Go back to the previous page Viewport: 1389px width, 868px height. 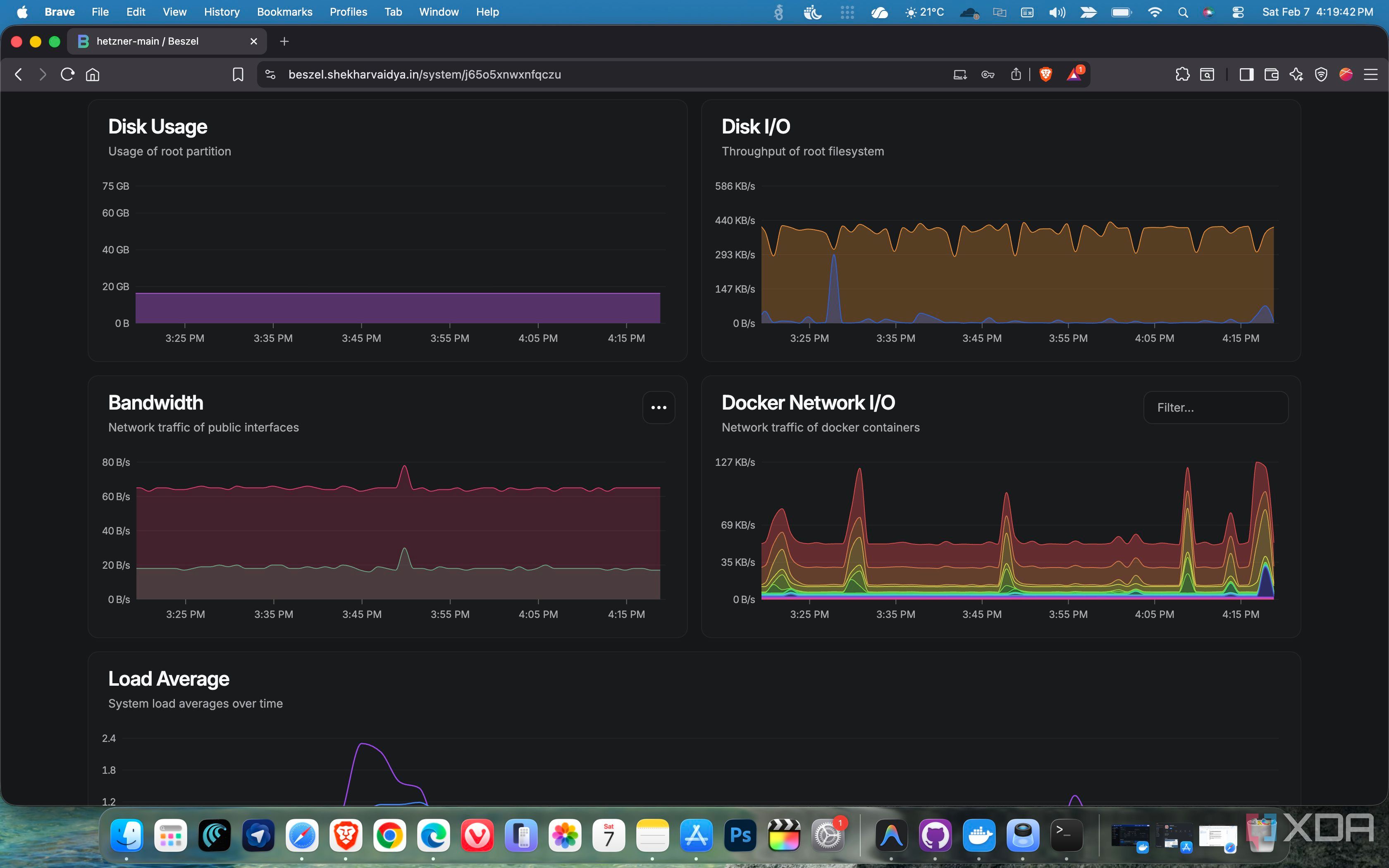(18, 75)
